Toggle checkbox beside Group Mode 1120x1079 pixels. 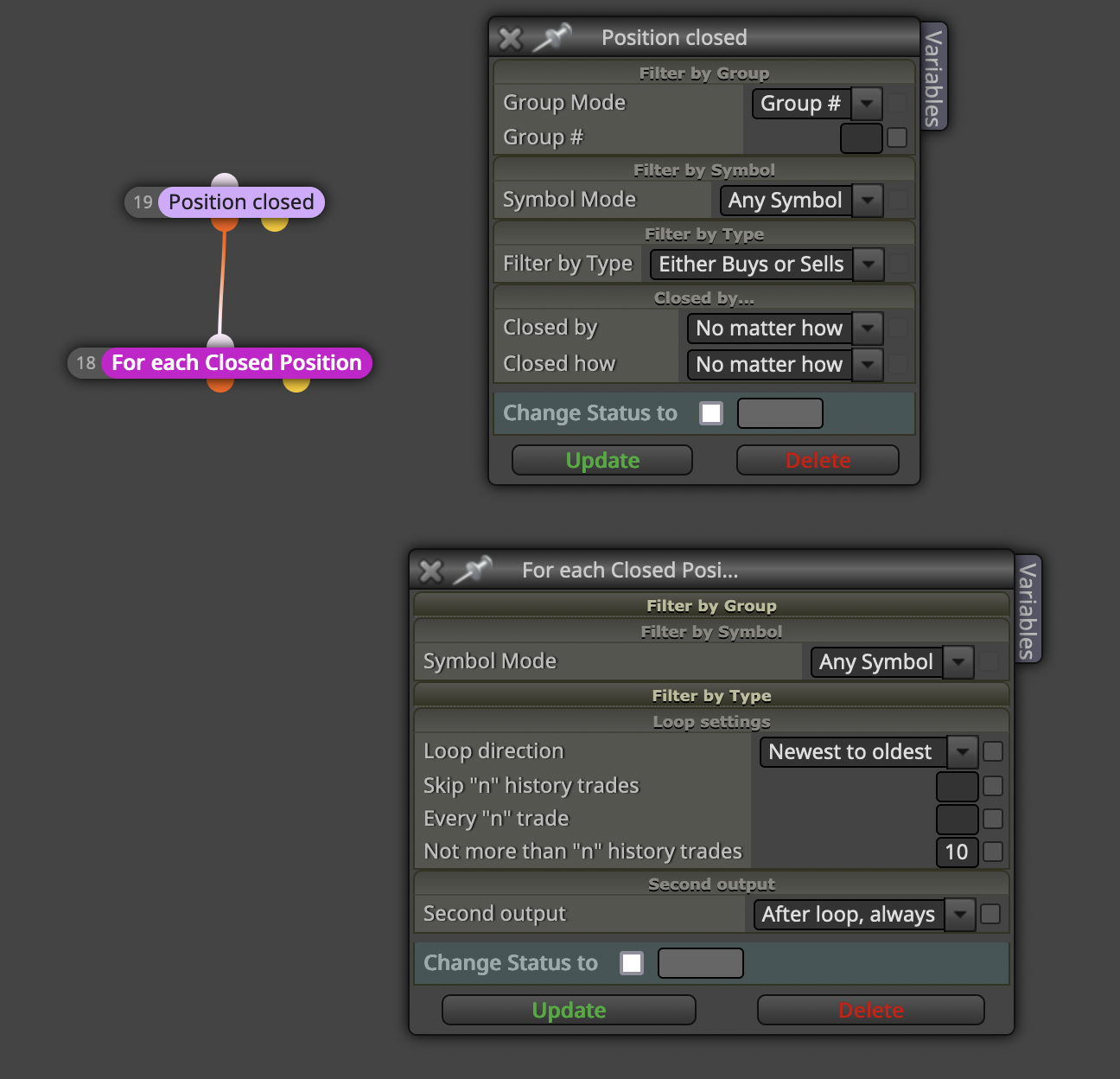coord(898,104)
